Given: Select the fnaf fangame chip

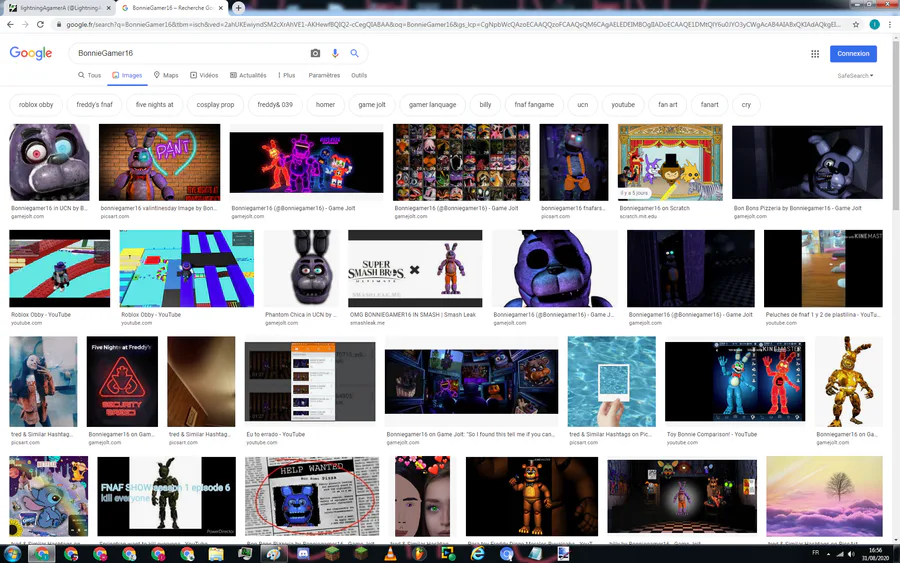Looking at the screenshot, I should (534, 104).
